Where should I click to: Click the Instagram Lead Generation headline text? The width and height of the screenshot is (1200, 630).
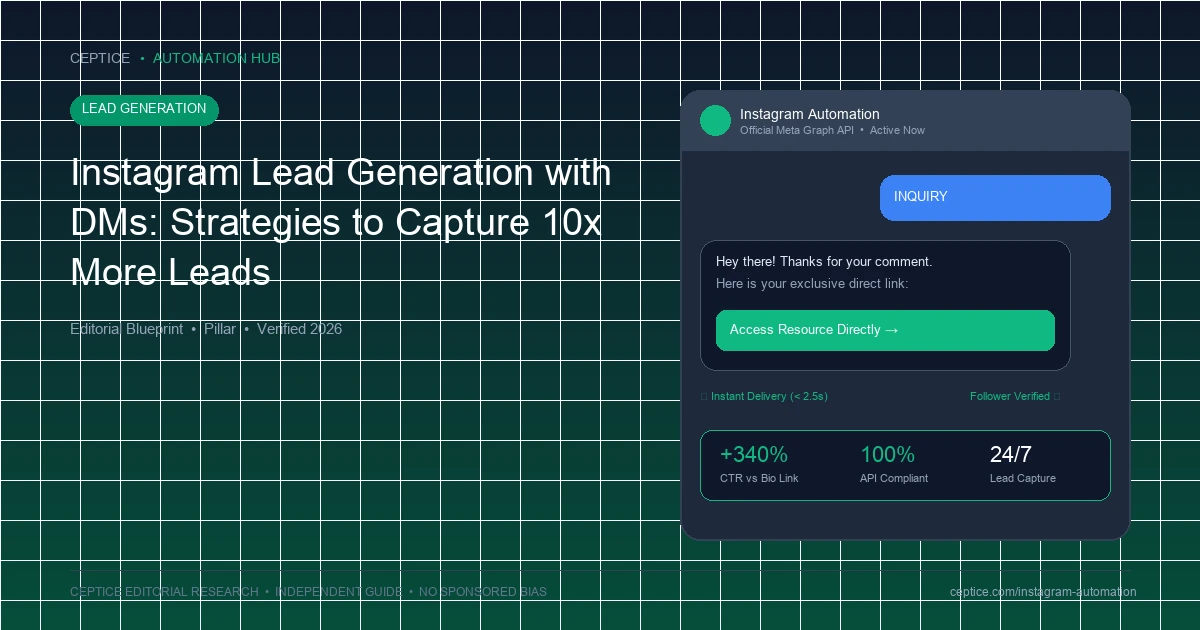(x=341, y=222)
